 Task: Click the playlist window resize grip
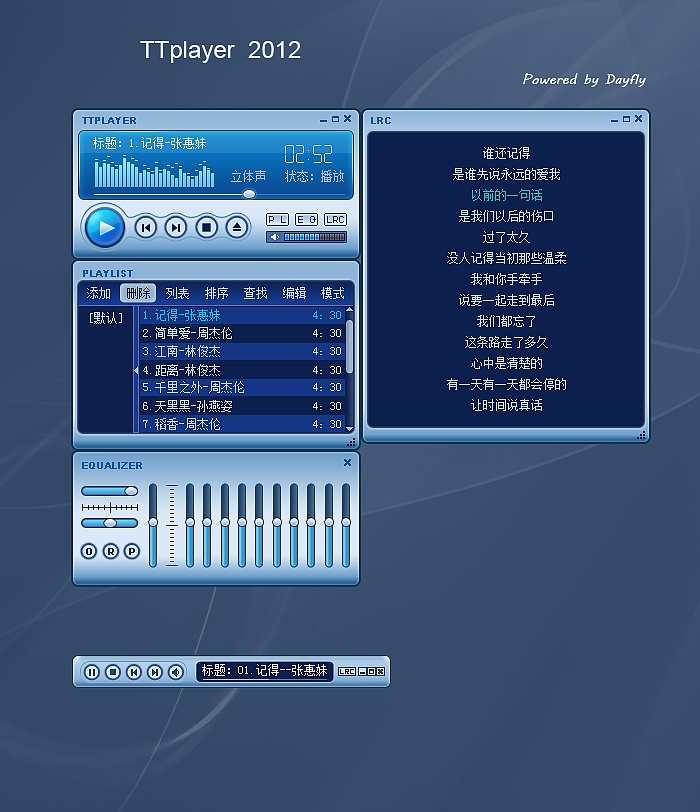pyautogui.click(x=352, y=442)
